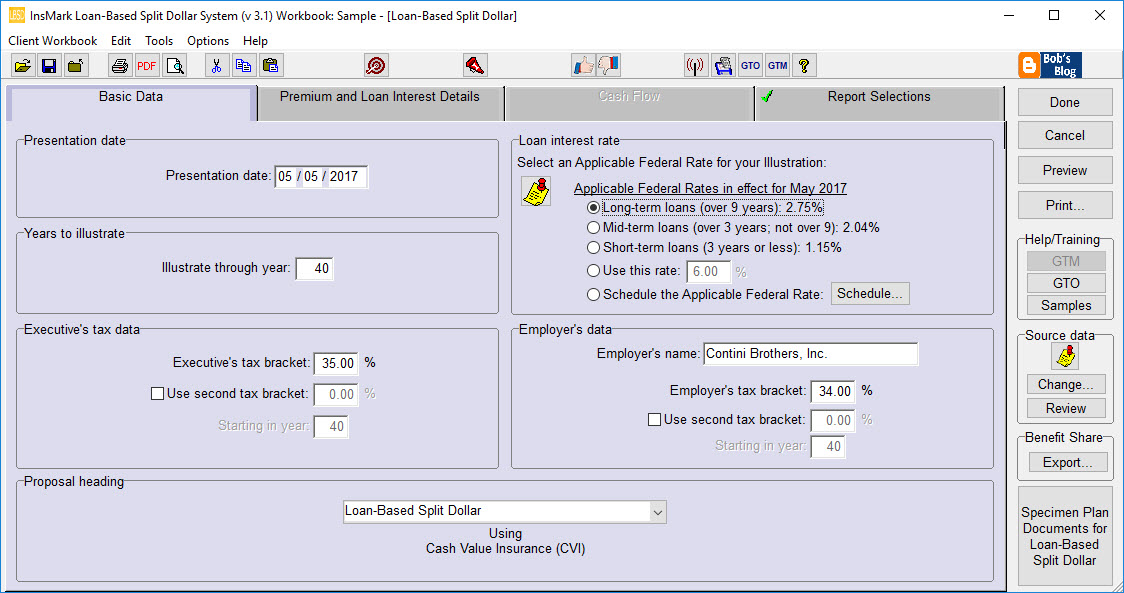Switch to the Report Selections tab

tap(880, 96)
